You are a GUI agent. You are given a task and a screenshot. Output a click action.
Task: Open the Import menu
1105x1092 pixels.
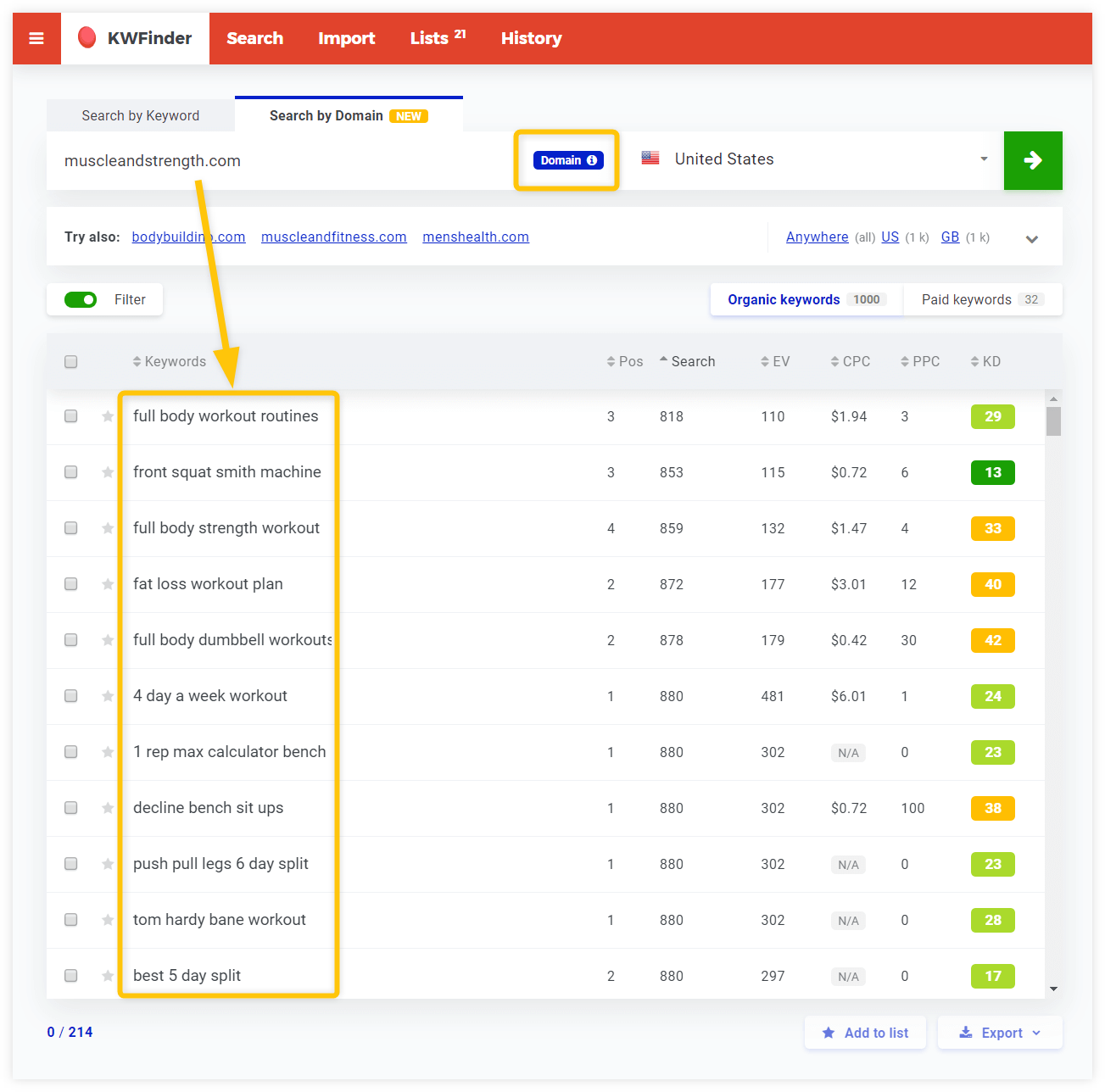click(347, 38)
